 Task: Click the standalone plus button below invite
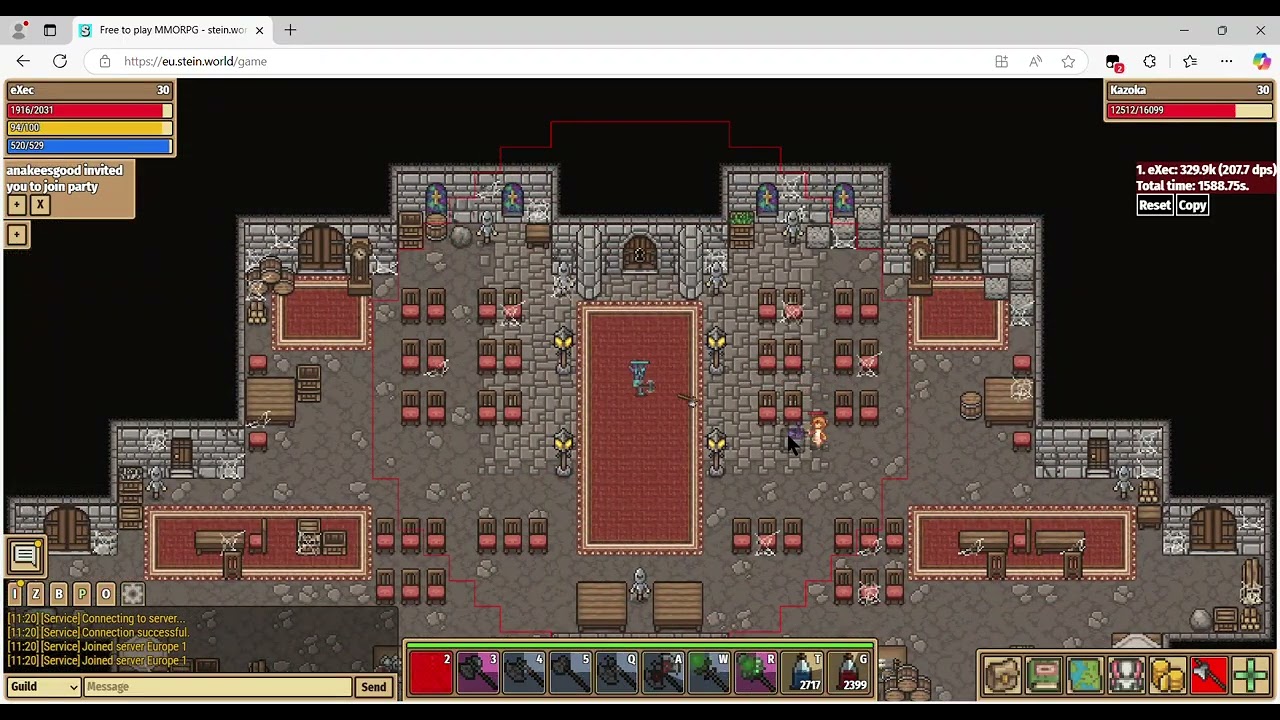[x=16, y=235]
